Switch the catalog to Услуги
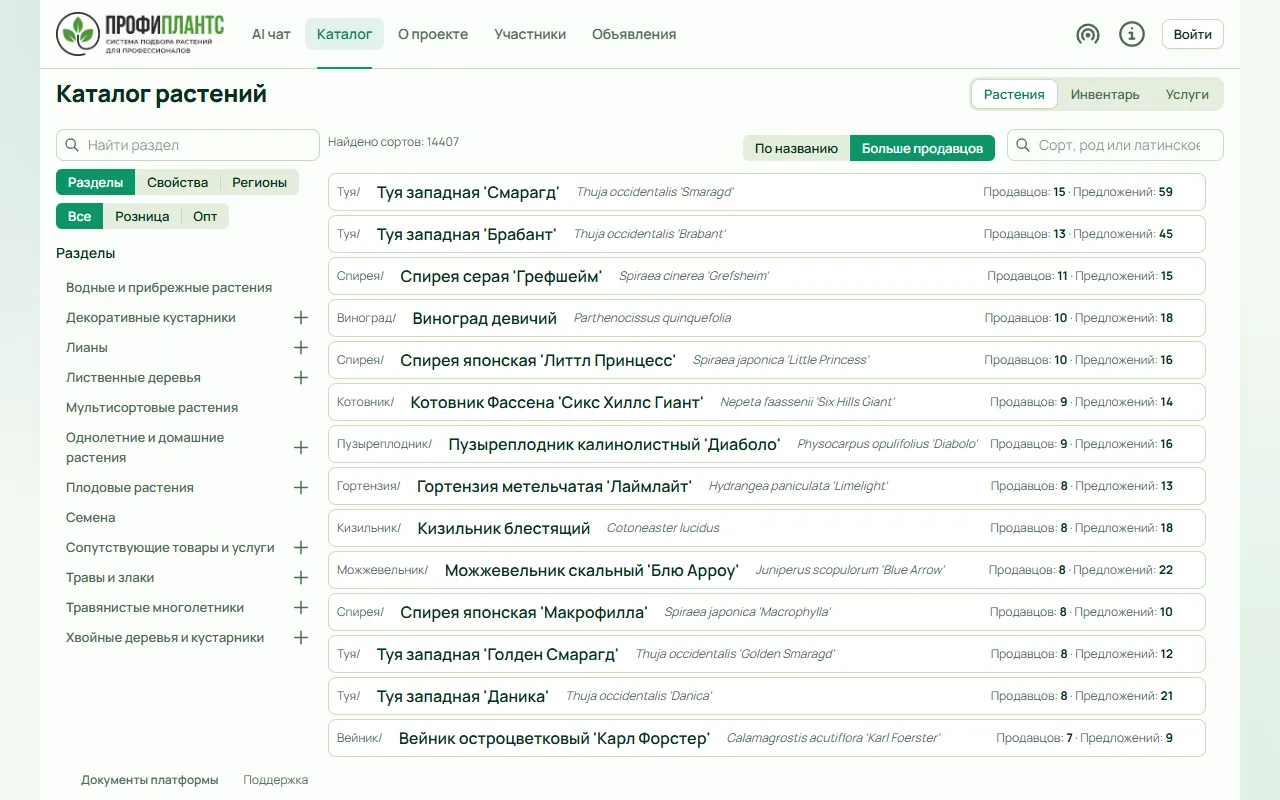 [1187, 94]
